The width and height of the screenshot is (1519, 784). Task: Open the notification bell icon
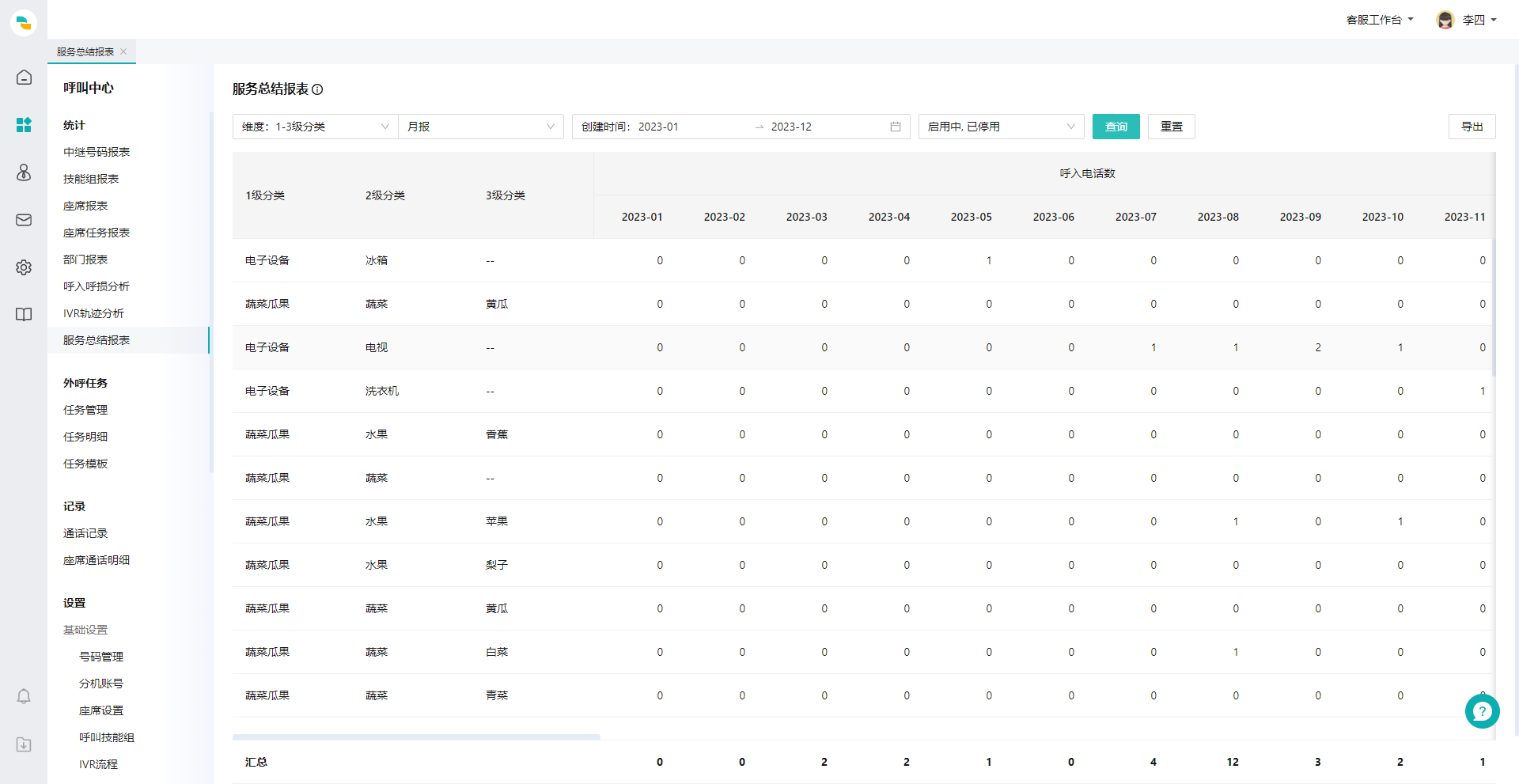click(x=24, y=696)
